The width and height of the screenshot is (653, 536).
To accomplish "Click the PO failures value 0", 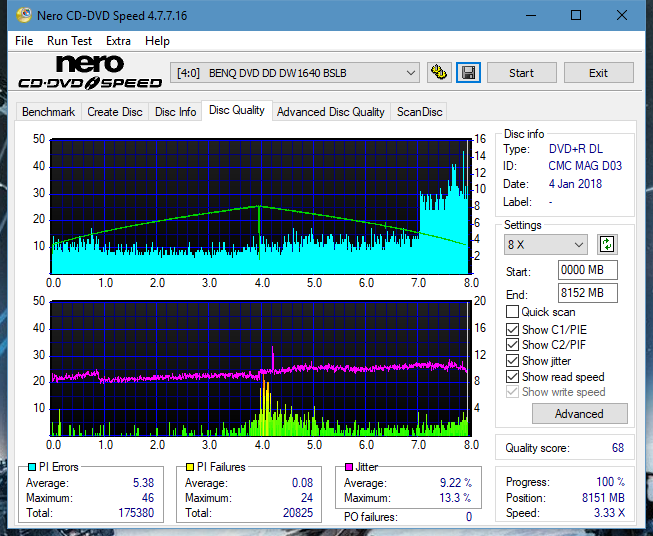I will pyautogui.click(x=469, y=517).
